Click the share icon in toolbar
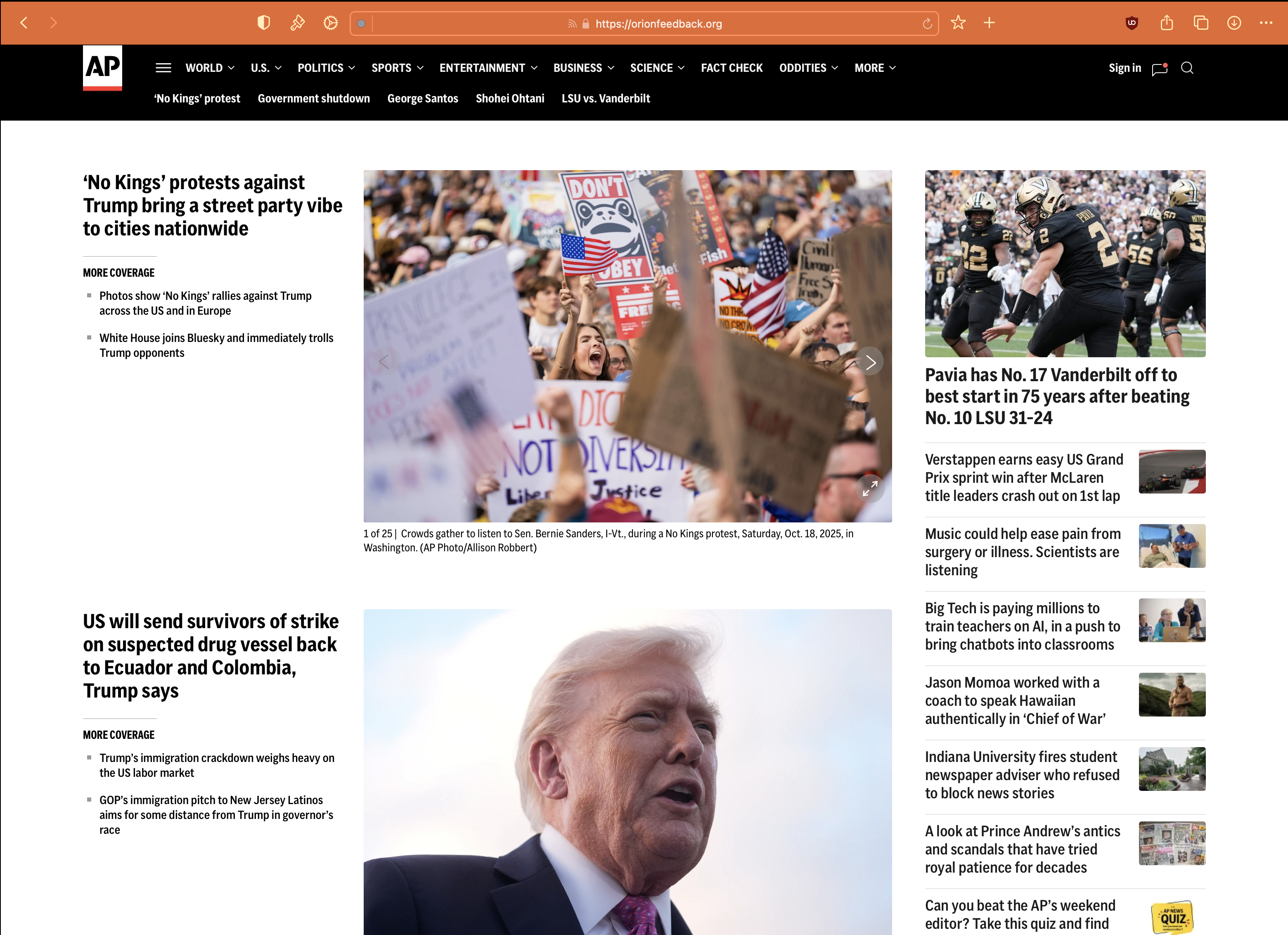 (1167, 23)
